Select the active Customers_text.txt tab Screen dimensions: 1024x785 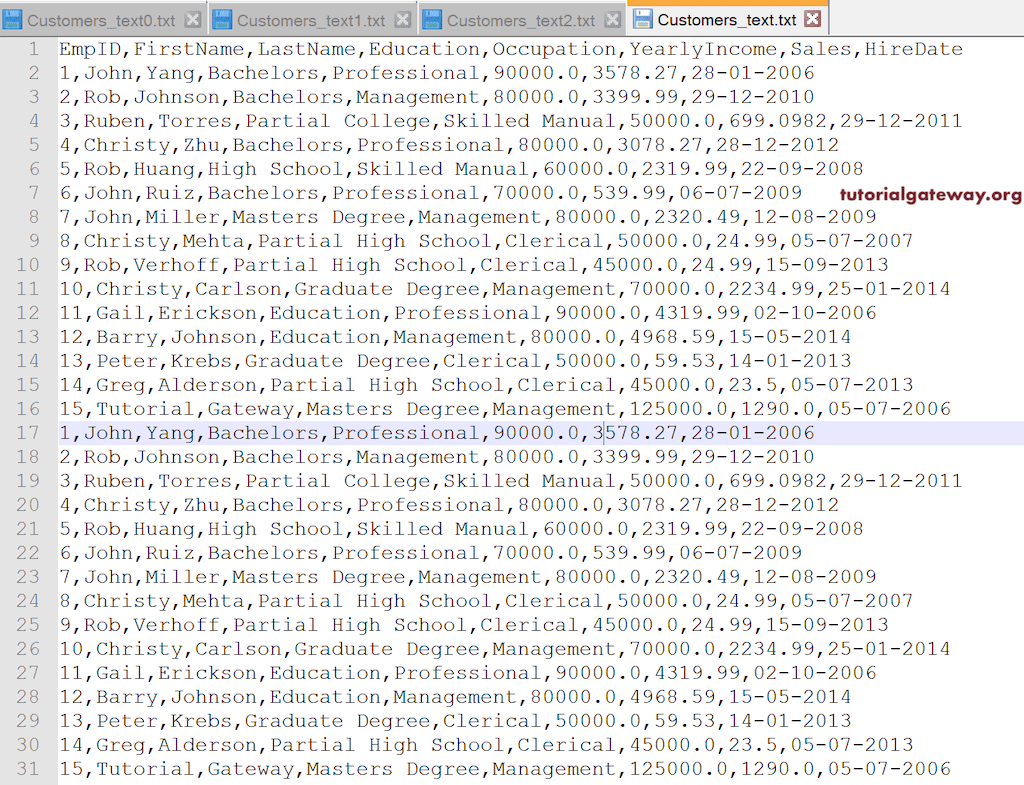(x=726, y=20)
